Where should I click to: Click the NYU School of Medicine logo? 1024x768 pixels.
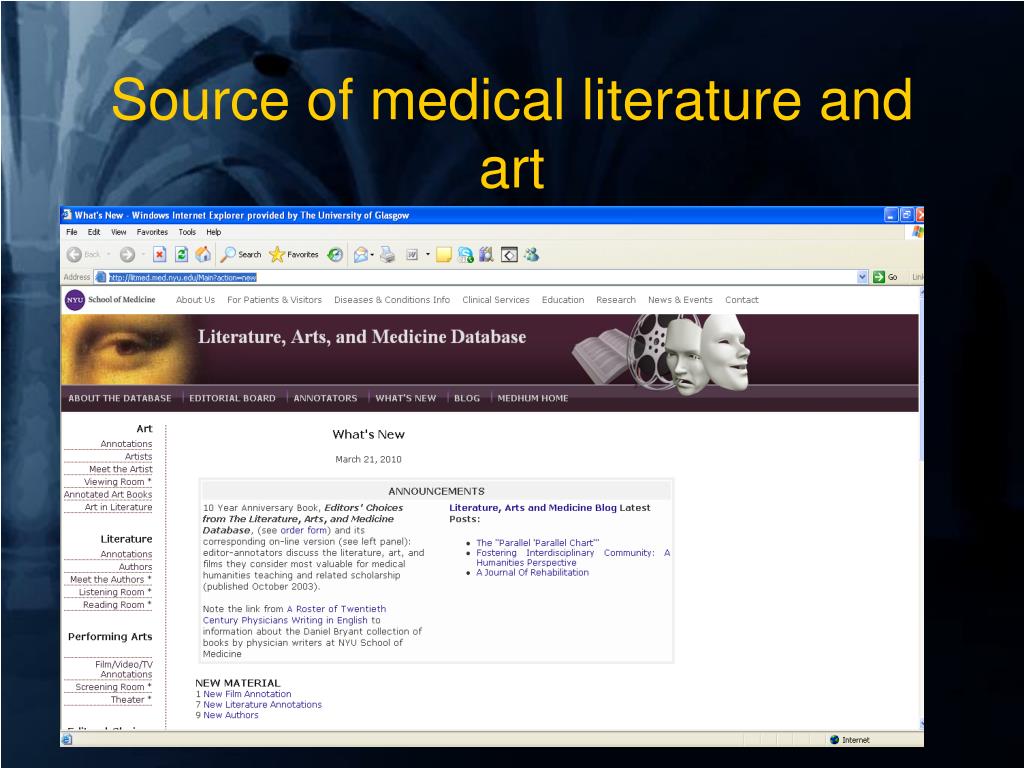[x=110, y=300]
